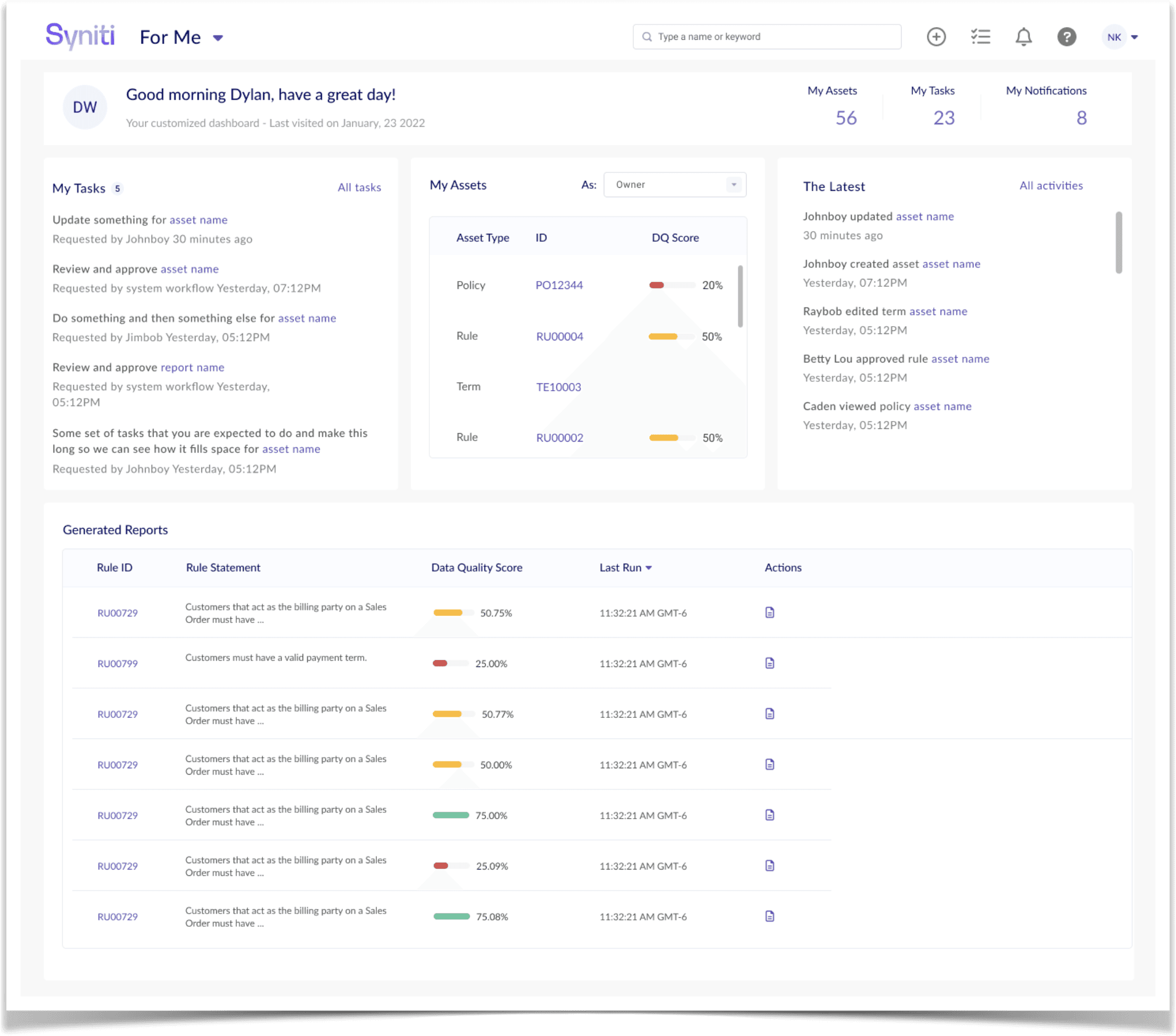Click document icon in 50.00% score row
The width and height of the screenshot is (1176, 1036).
[x=770, y=765]
